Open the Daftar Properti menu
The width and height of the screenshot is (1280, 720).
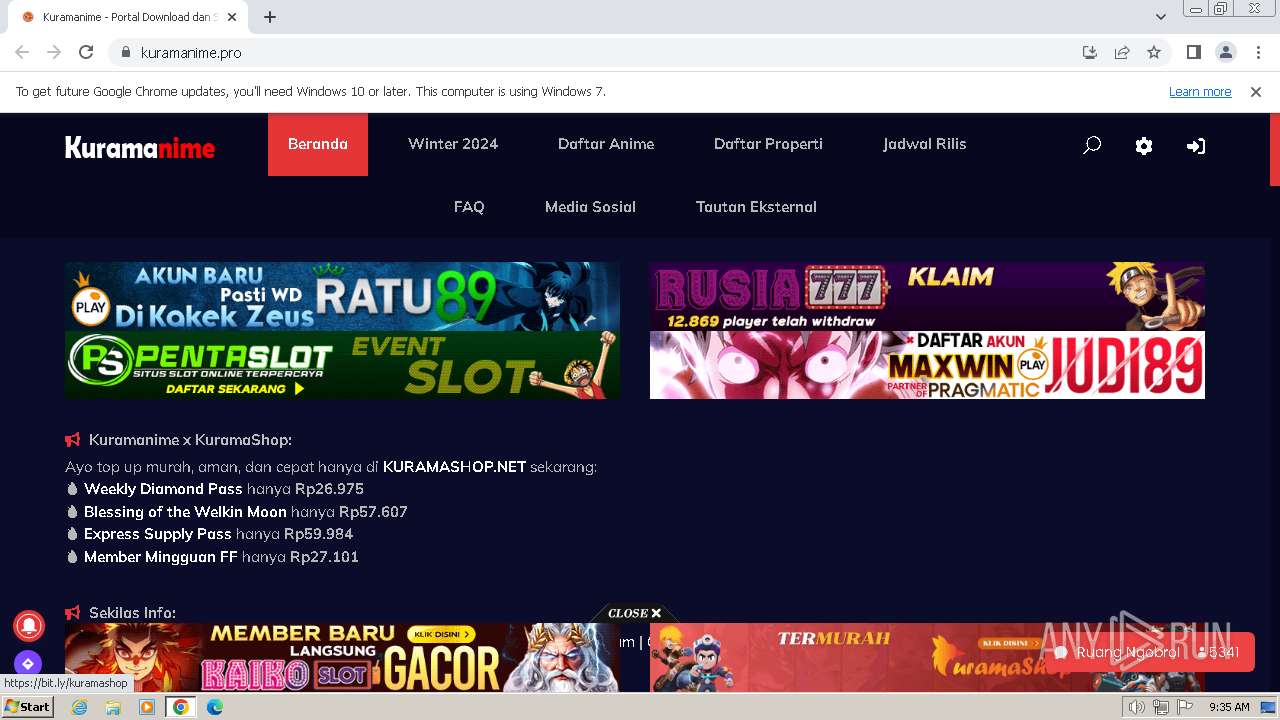pos(768,144)
